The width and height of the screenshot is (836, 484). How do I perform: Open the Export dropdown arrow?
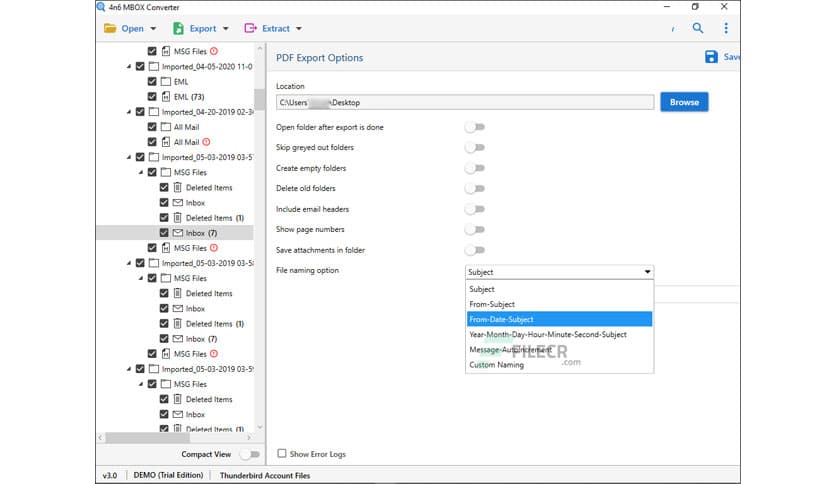coord(226,29)
